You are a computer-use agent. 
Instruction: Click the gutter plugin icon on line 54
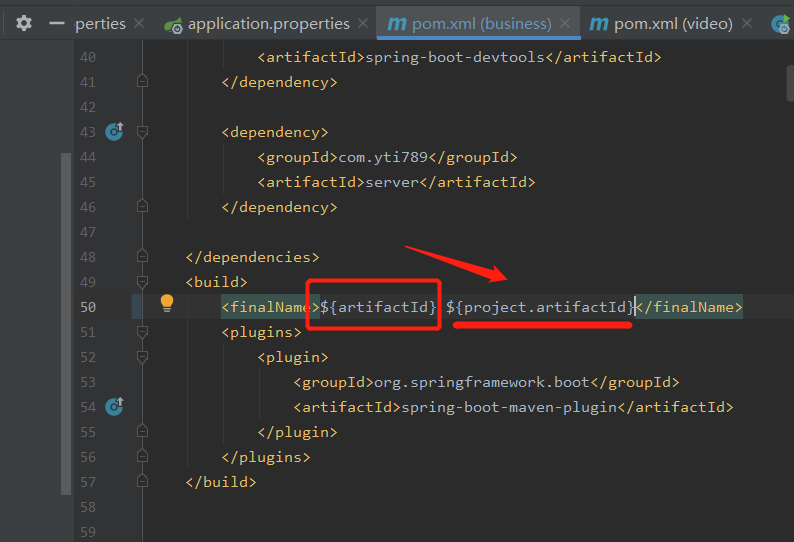click(x=114, y=407)
